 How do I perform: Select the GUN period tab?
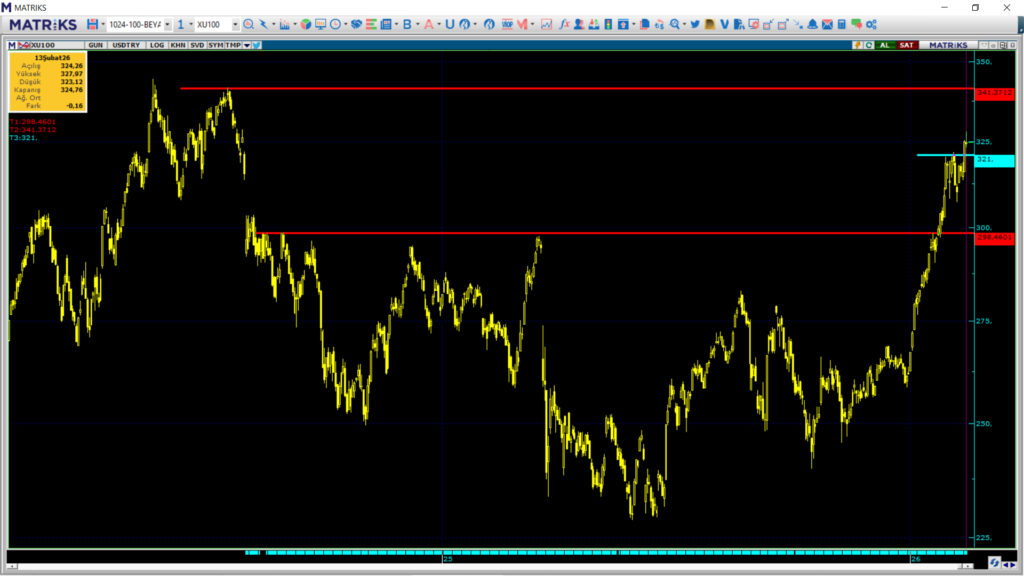pyautogui.click(x=96, y=45)
